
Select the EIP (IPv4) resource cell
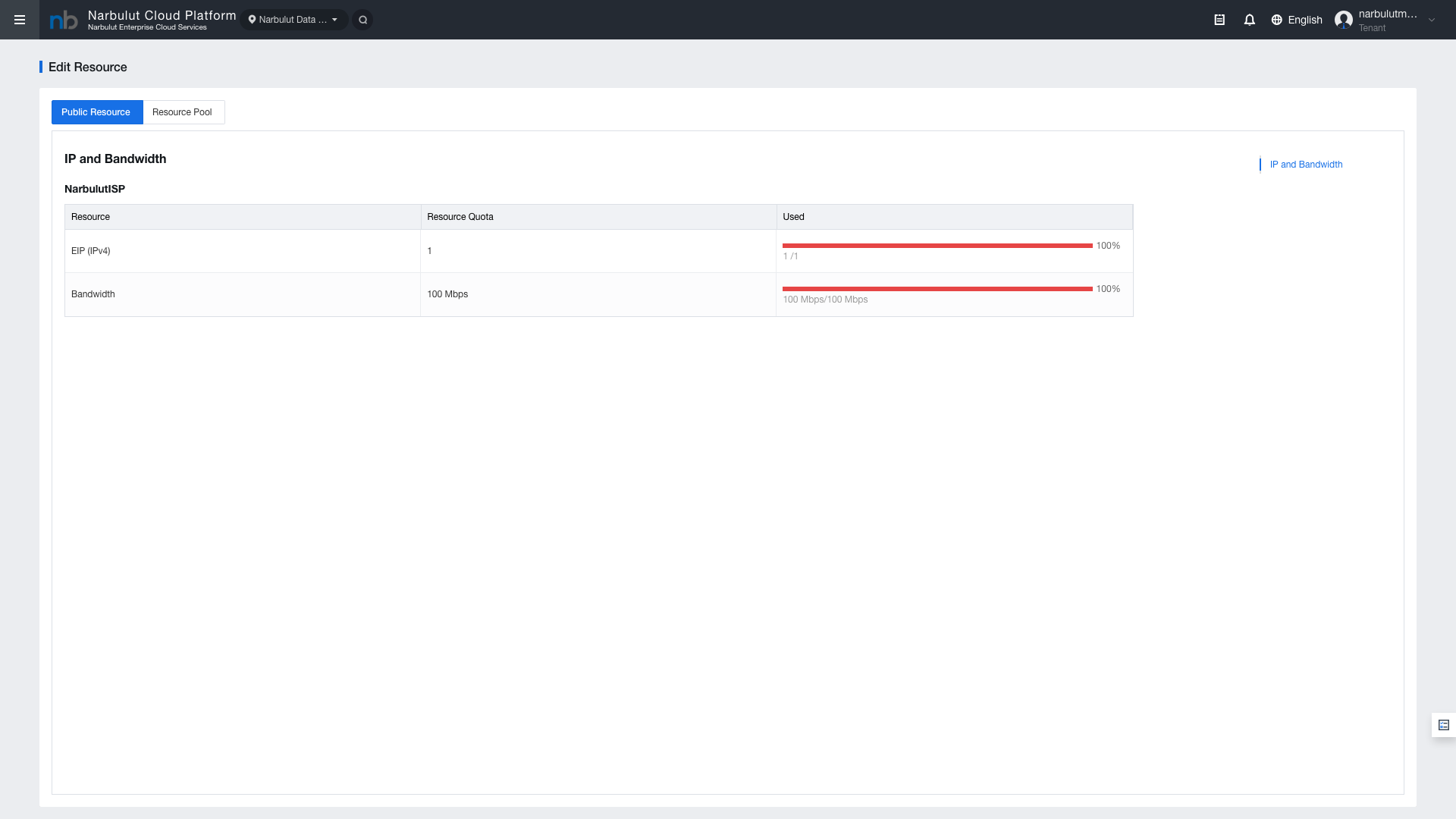[x=243, y=251]
